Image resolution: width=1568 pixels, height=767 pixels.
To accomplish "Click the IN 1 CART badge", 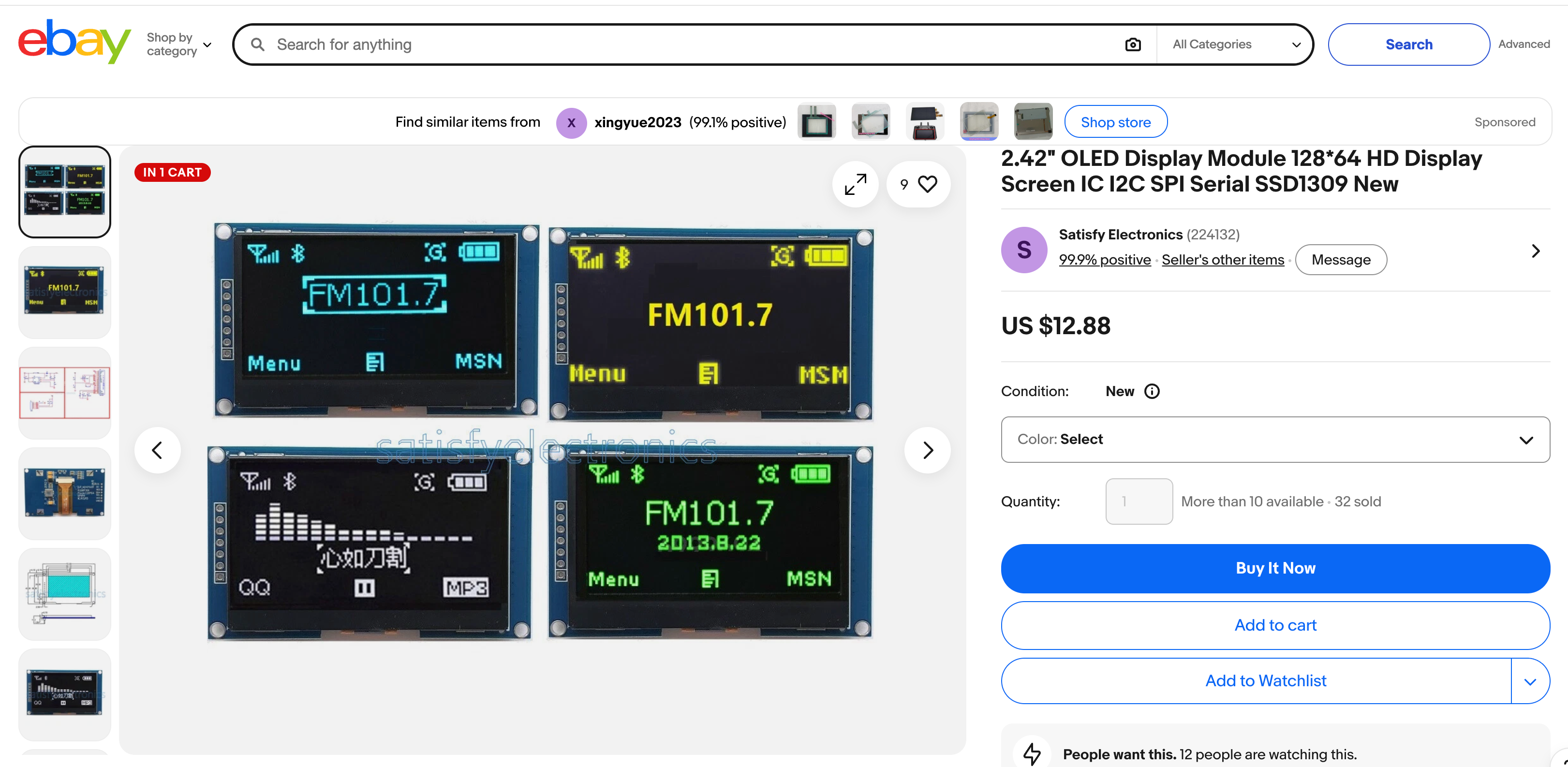I will tap(172, 172).
